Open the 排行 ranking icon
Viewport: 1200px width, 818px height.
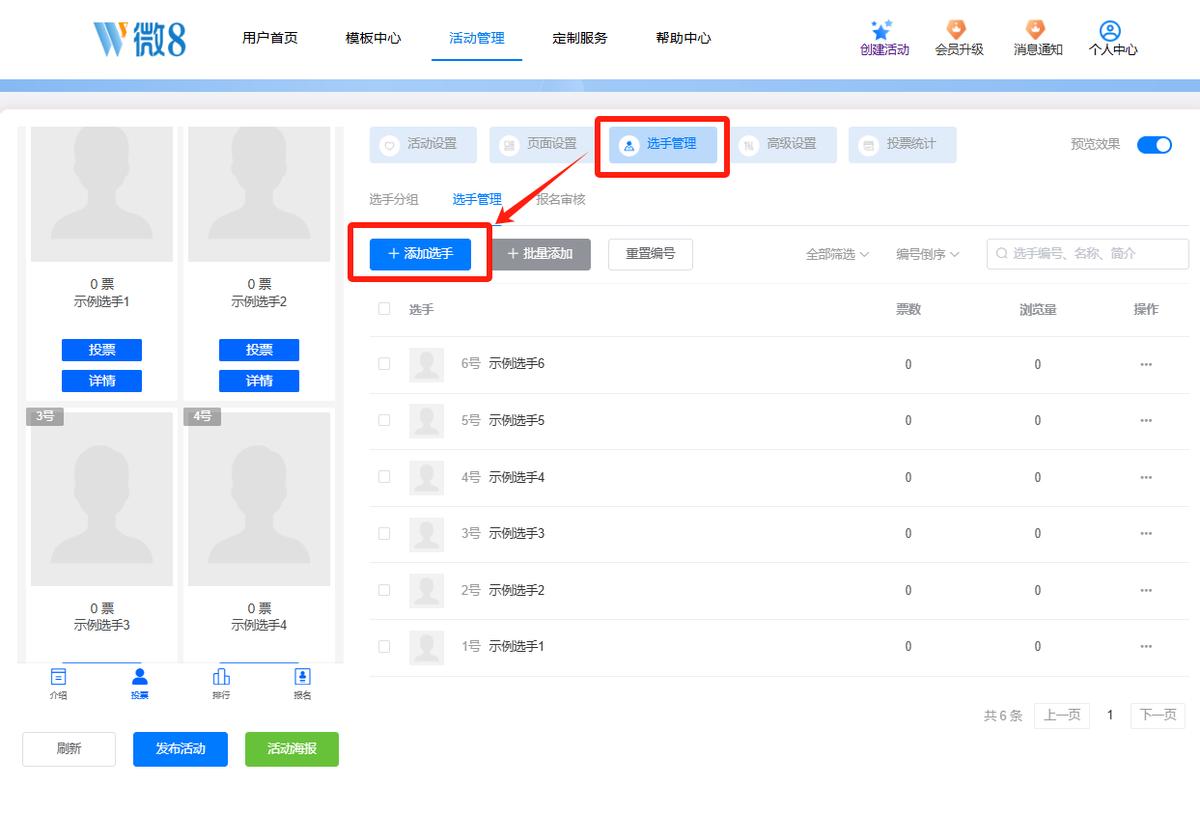tap(221, 677)
